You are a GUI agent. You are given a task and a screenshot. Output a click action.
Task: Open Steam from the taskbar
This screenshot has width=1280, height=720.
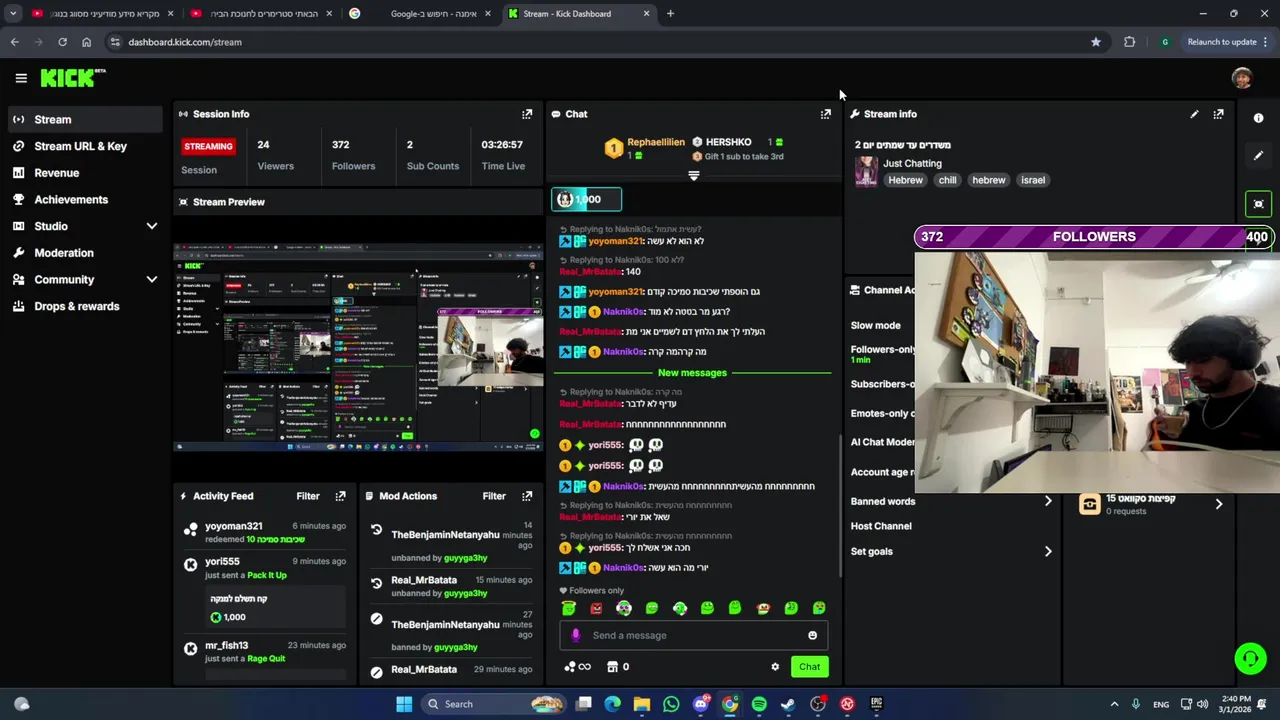click(788, 704)
